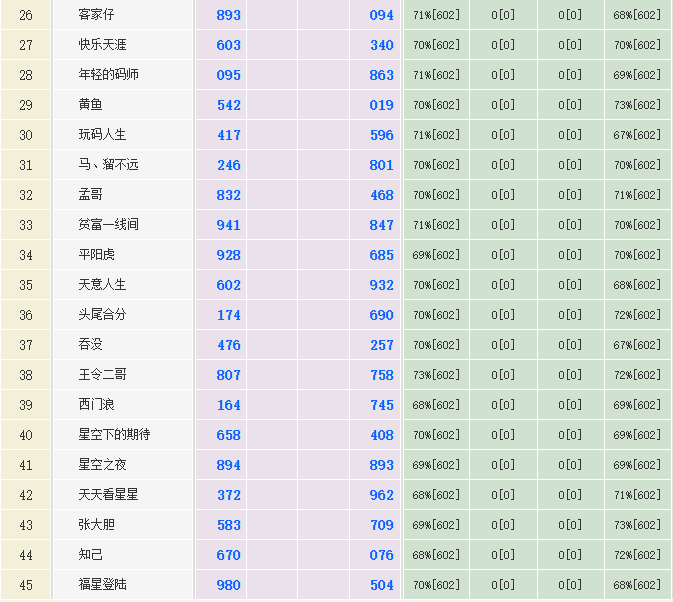The height and width of the screenshot is (602, 673).
Task: Select the name 孟哥
Action: pos(90,195)
